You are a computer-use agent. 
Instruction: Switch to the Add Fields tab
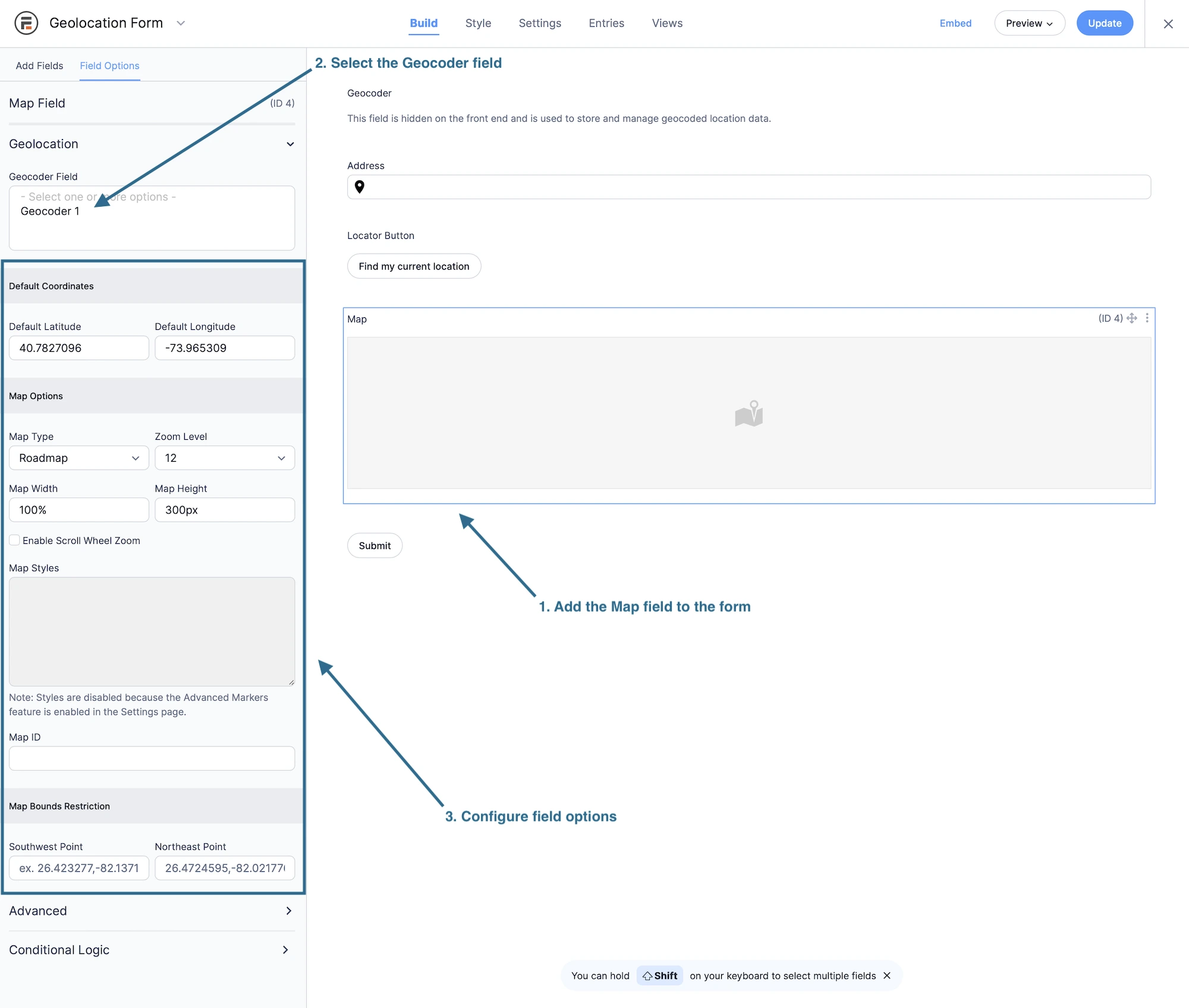tap(39, 65)
